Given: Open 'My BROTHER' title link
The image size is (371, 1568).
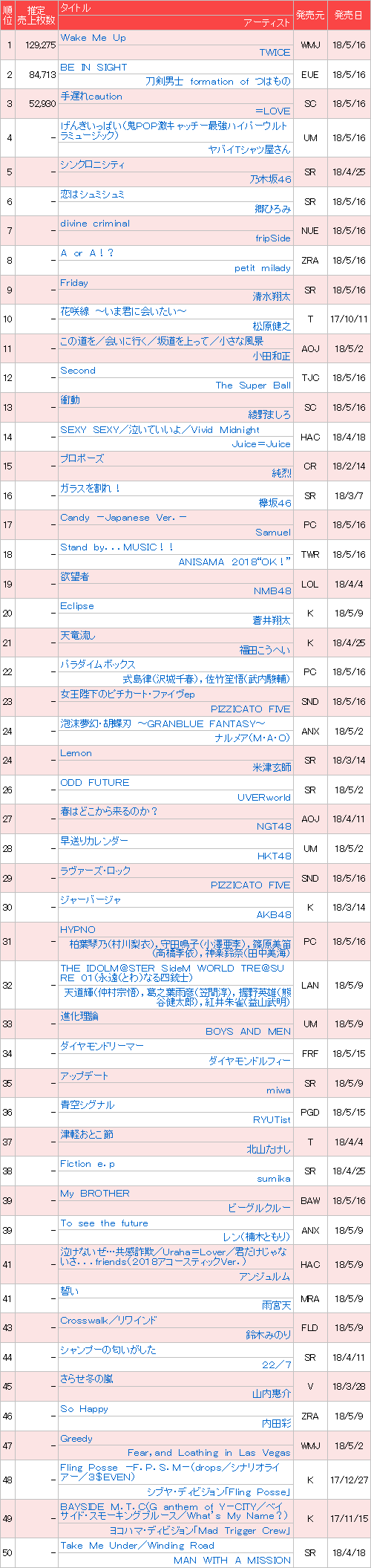Looking at the screenshot, I should [95, 1194].
